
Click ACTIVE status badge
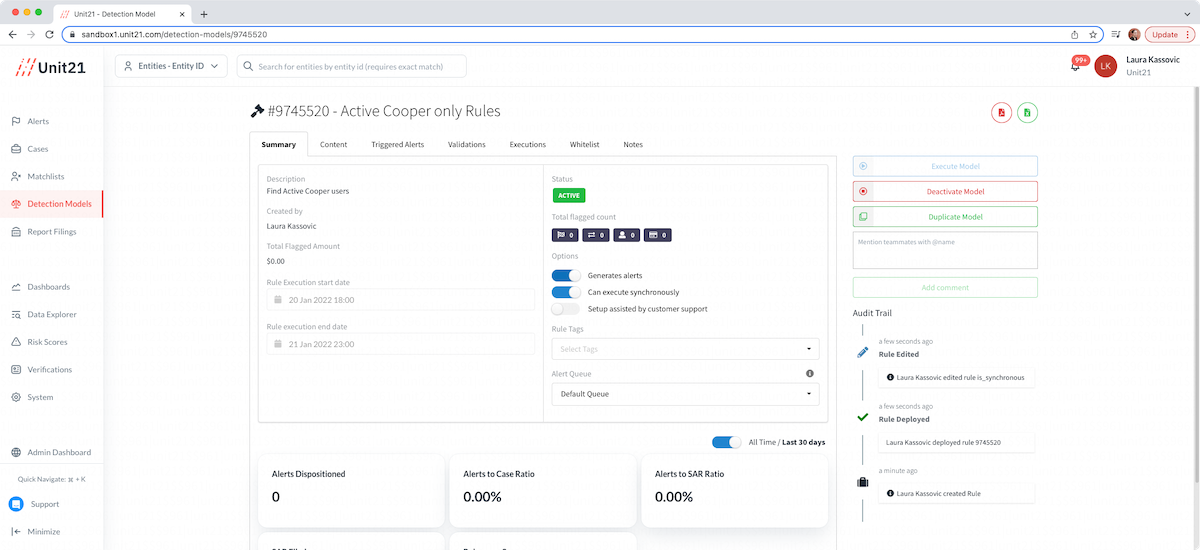click(569, 196)
